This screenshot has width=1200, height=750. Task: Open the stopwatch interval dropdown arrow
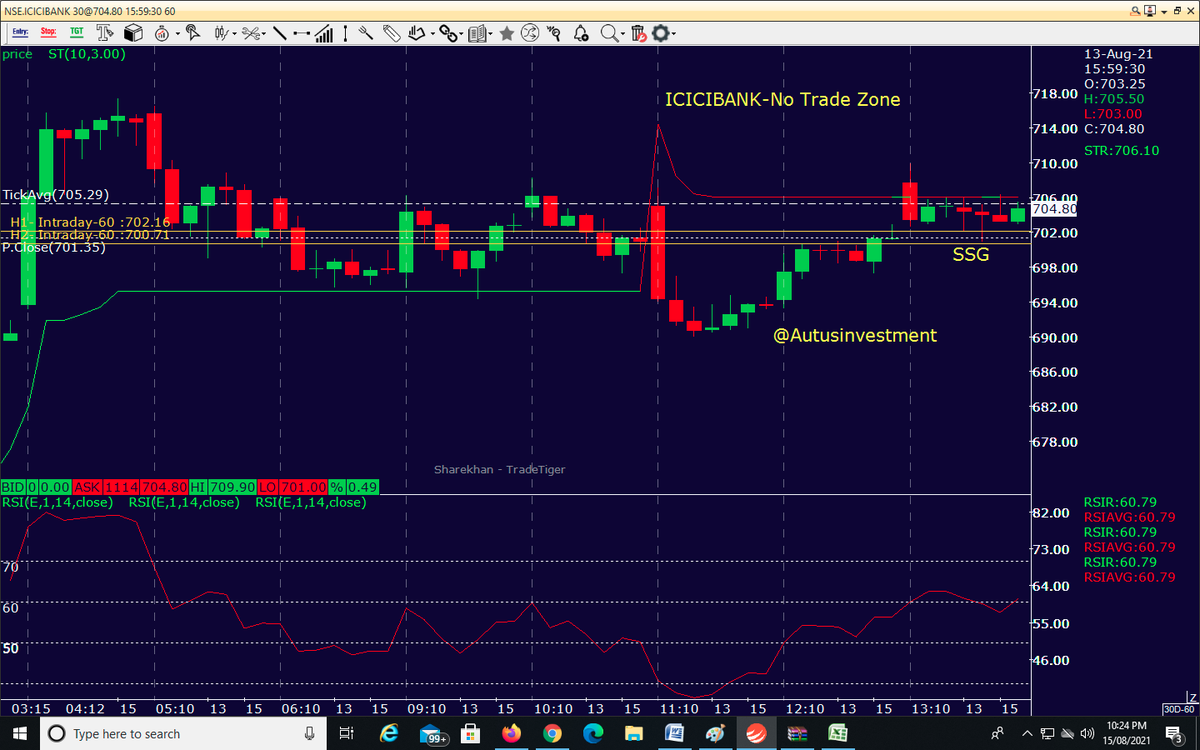(x=176, y=34)
